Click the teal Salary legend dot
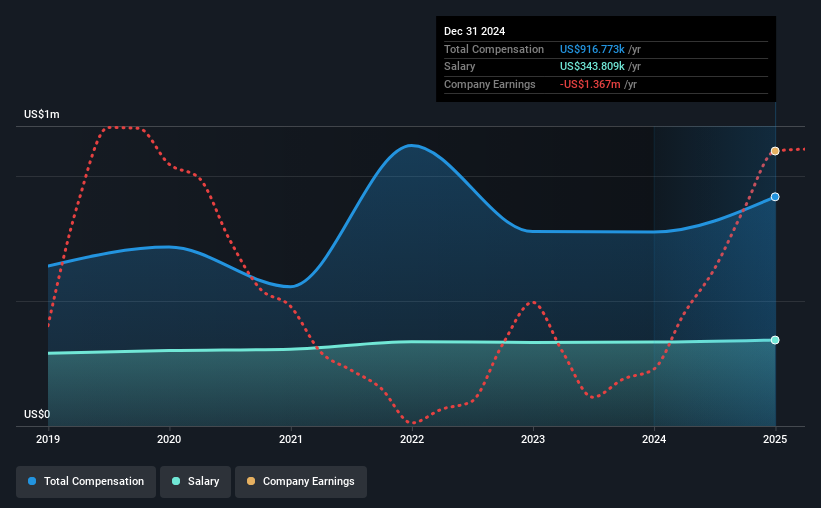This screenshot has height=508, width=821. (x=176, y=481)
